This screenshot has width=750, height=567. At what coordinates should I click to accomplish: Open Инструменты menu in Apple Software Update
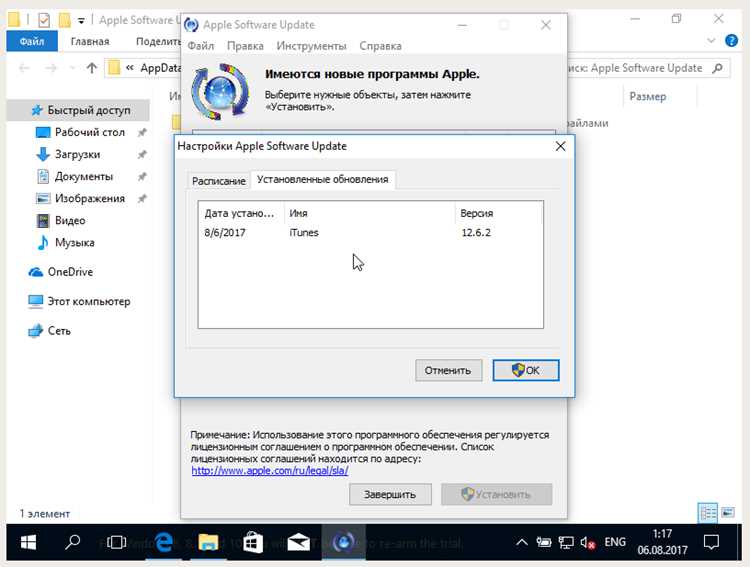point(311,46)
